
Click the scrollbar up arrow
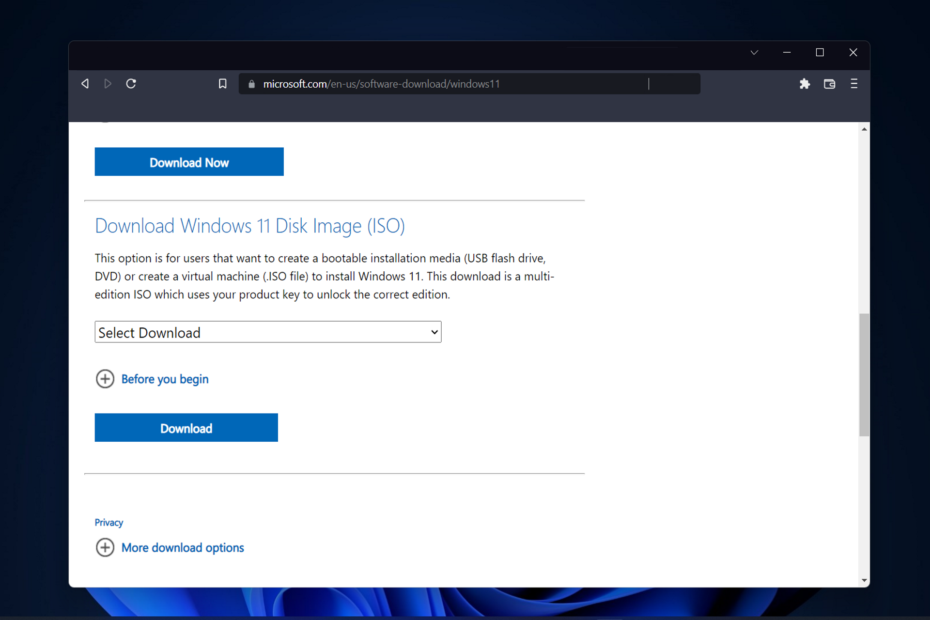tap(864, 129)
